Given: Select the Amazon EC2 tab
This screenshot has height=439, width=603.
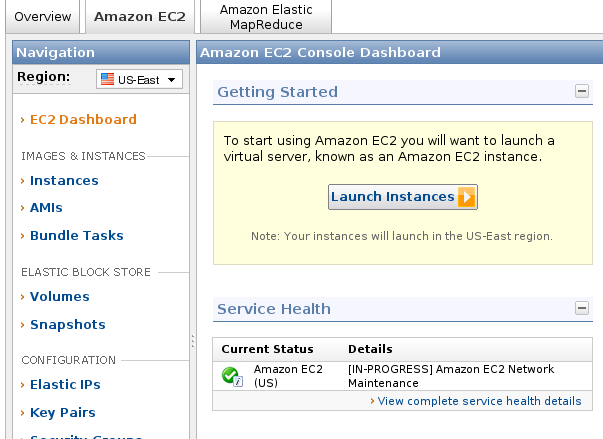Looking at the screenshot, I should (140, 17).
